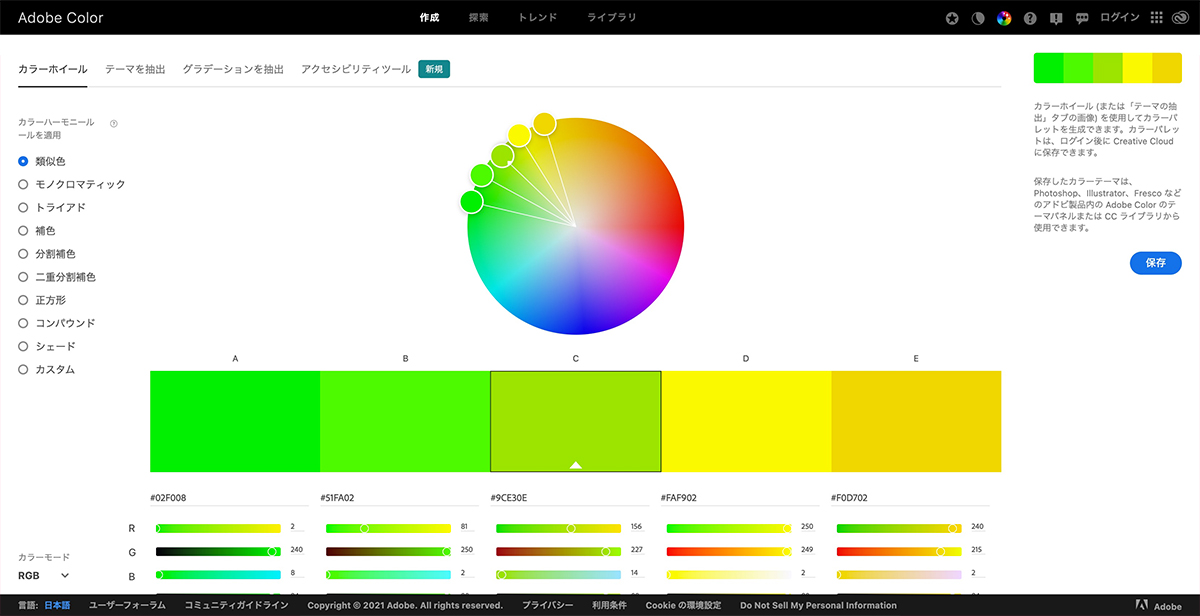Open the RGB color mode dropdown
The image size is (1200, 616).
click(44, 575)
